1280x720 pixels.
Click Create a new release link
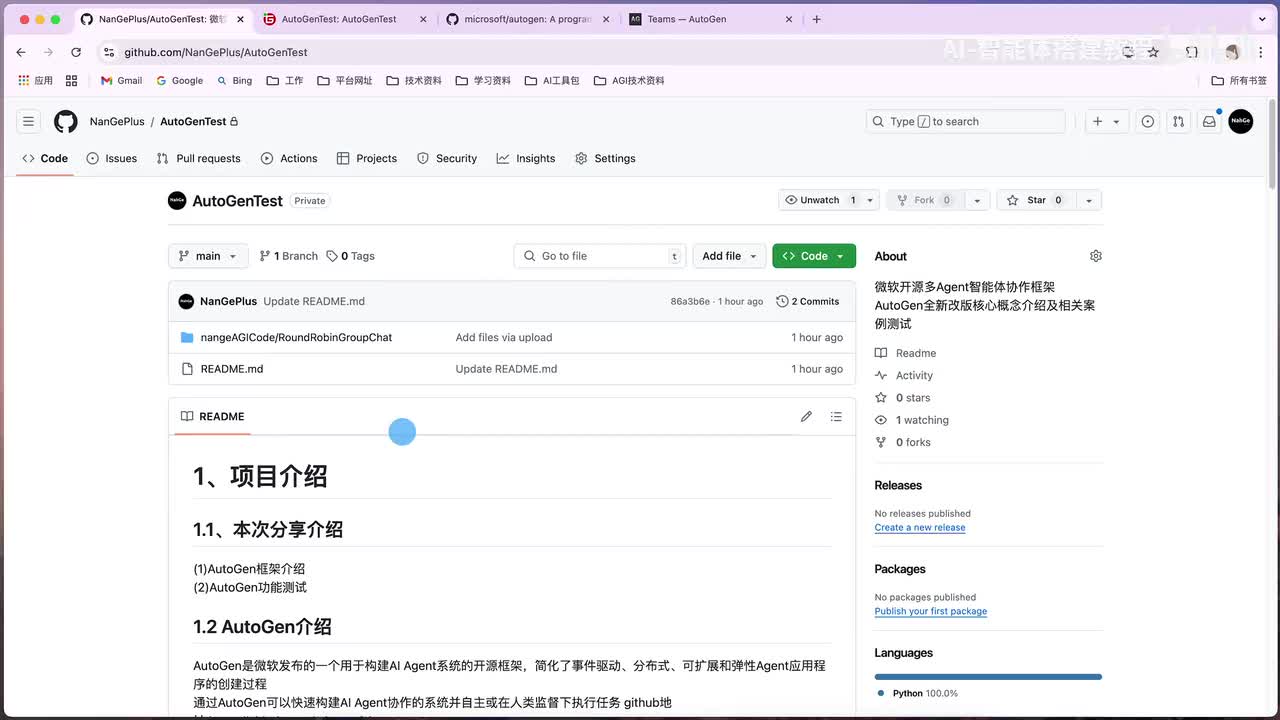(x=920, y=527)
